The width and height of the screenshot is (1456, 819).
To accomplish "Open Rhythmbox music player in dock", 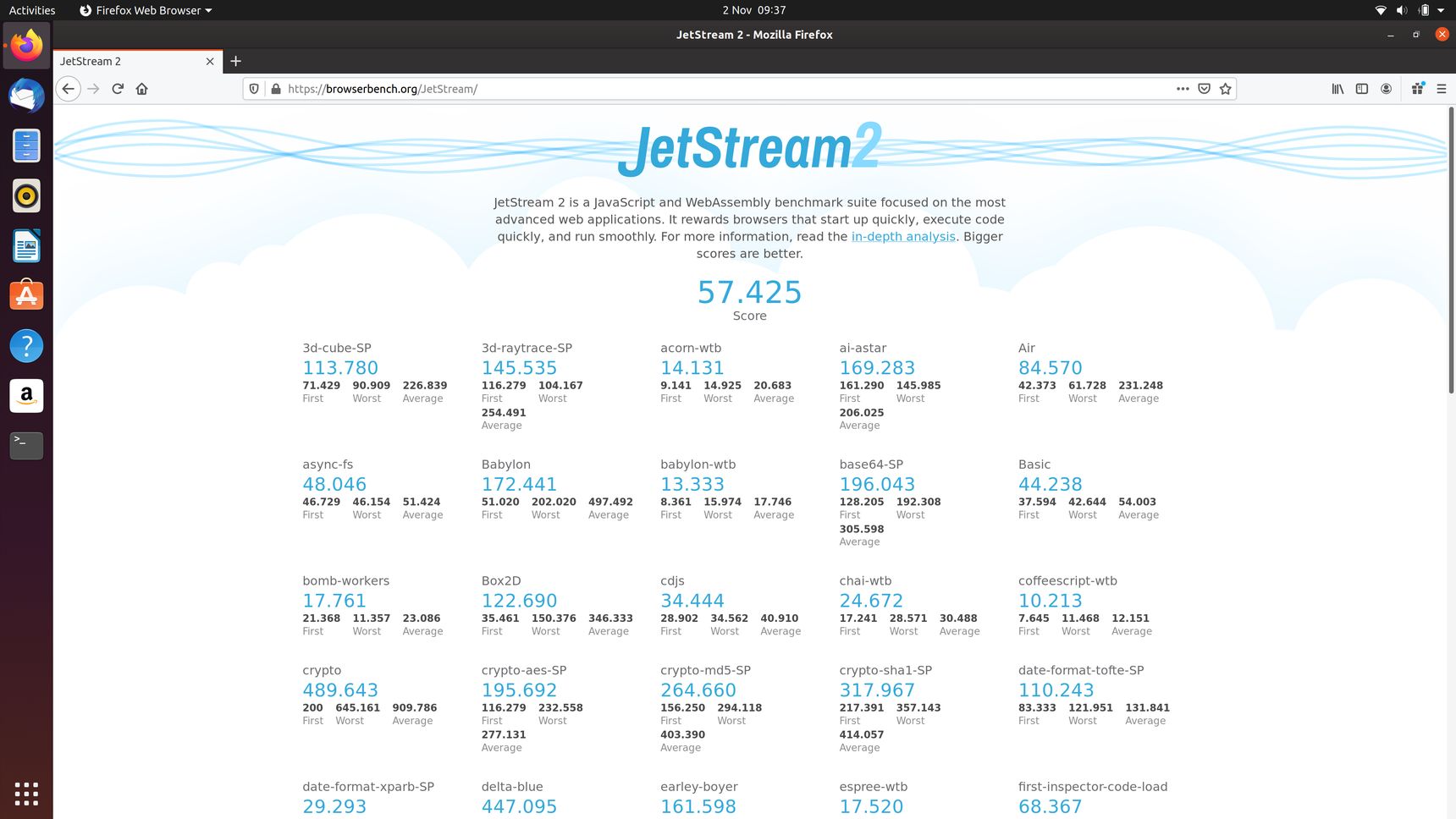I will (26, 195).
